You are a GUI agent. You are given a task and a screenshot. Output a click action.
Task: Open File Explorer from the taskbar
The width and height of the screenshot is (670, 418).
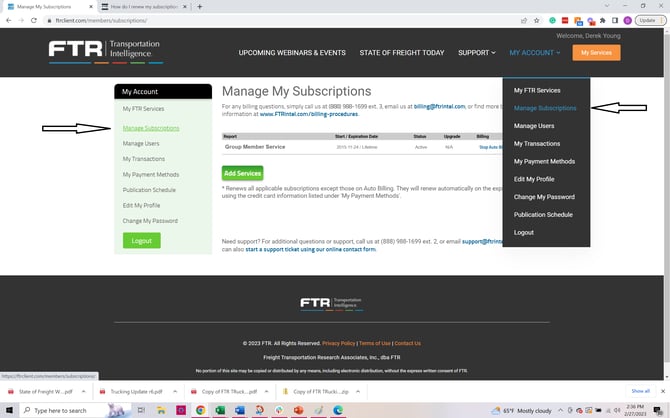[x=161, y=410]
